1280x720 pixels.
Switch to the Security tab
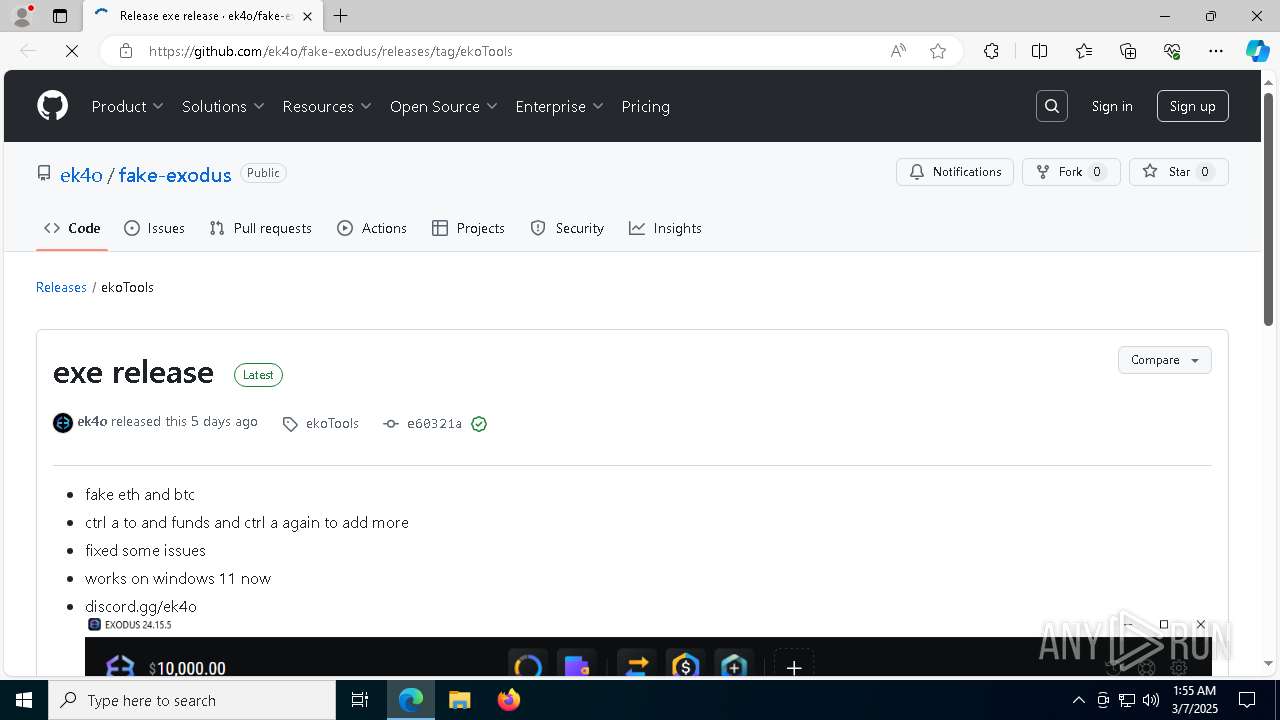pos(567,228)
